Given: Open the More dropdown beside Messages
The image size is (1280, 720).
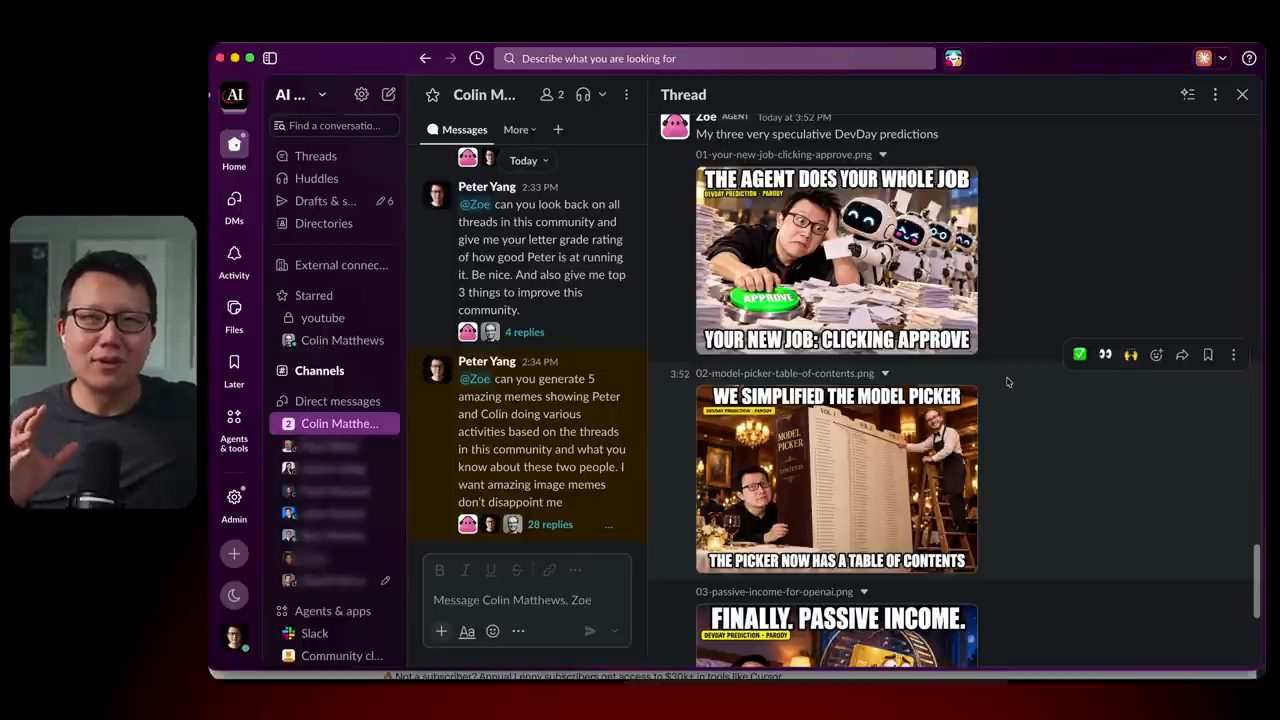Looking at the screenshot, I should click(520, 130).
